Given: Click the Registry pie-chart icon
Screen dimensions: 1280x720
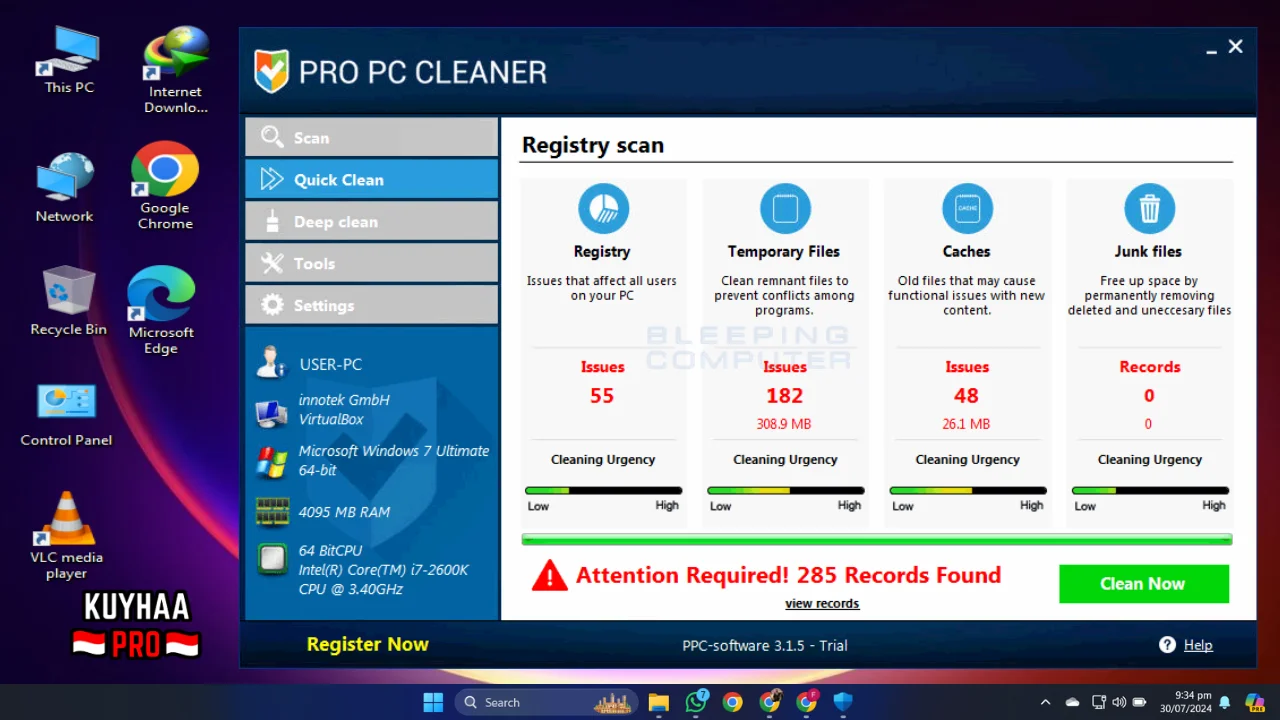Looking at the screenshot, I should pyautogui.click(x=603, y=209).
